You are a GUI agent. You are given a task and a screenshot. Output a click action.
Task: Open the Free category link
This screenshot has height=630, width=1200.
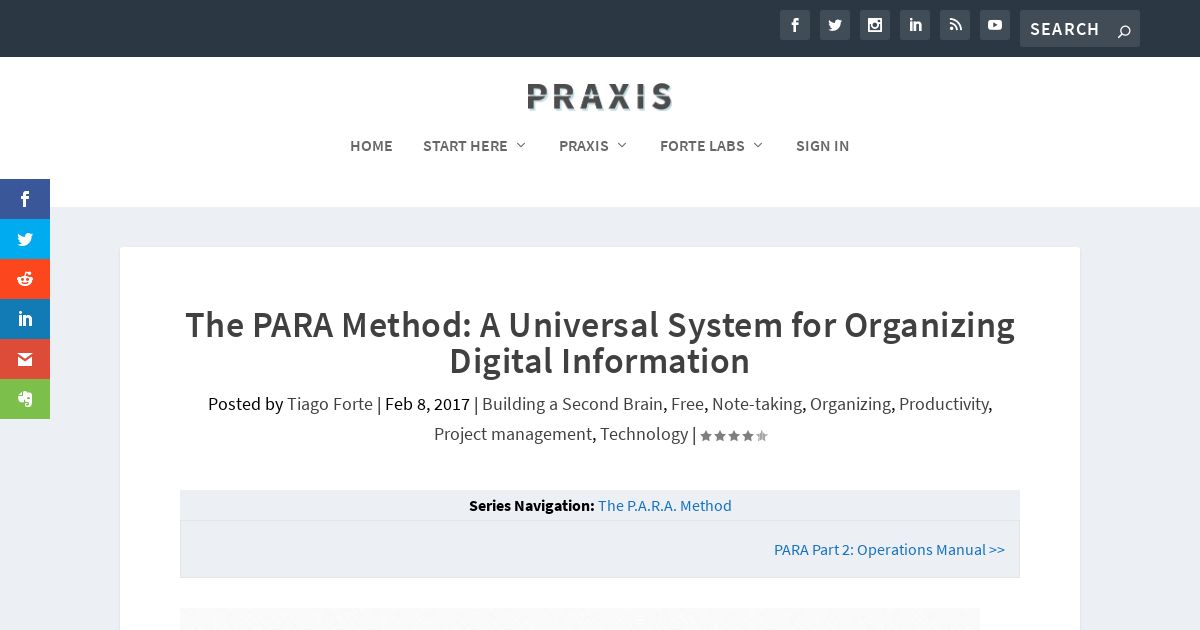coord(687,404)
